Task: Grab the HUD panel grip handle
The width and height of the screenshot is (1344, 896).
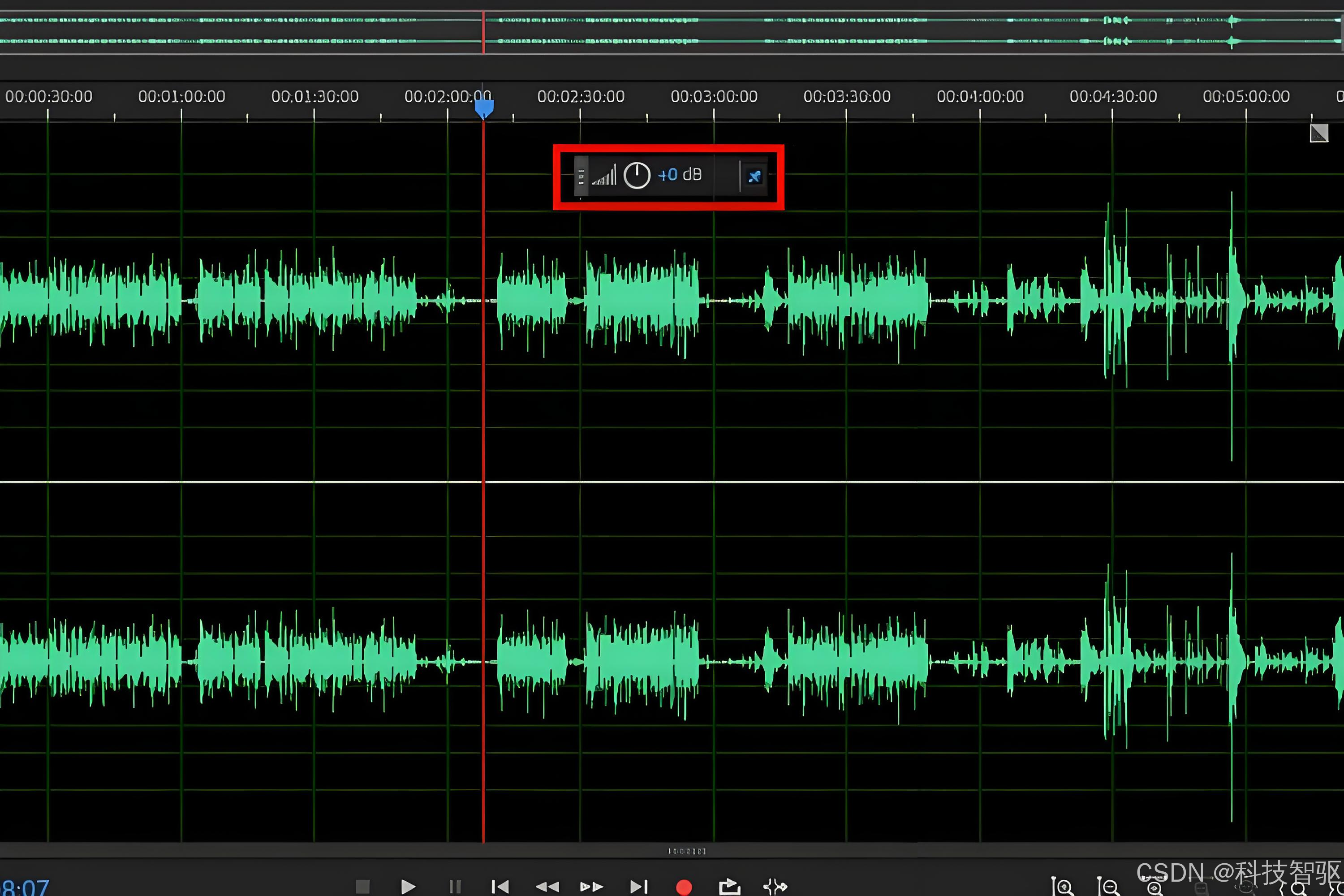Action: (x=581, y=176)
